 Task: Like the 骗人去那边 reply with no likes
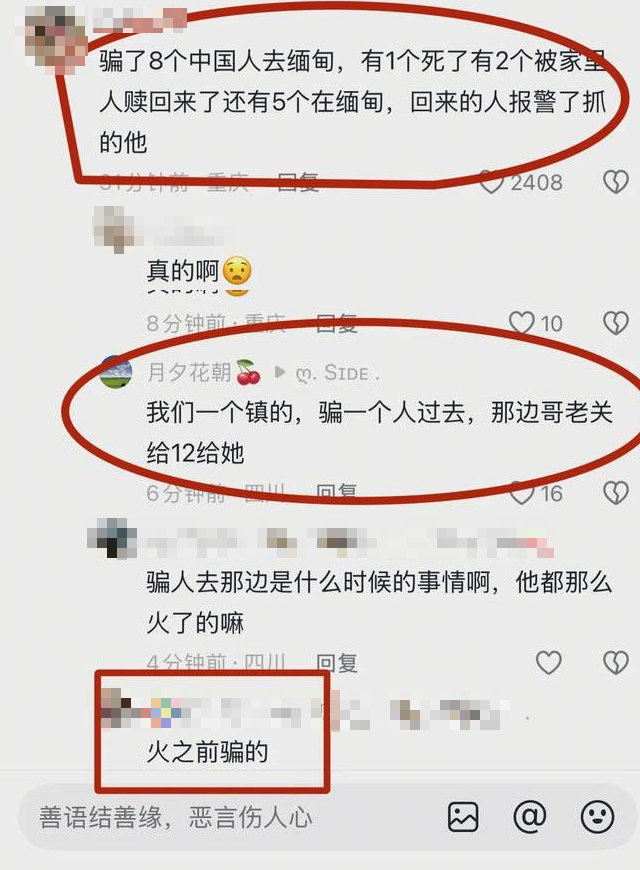(x=548, y=662)
